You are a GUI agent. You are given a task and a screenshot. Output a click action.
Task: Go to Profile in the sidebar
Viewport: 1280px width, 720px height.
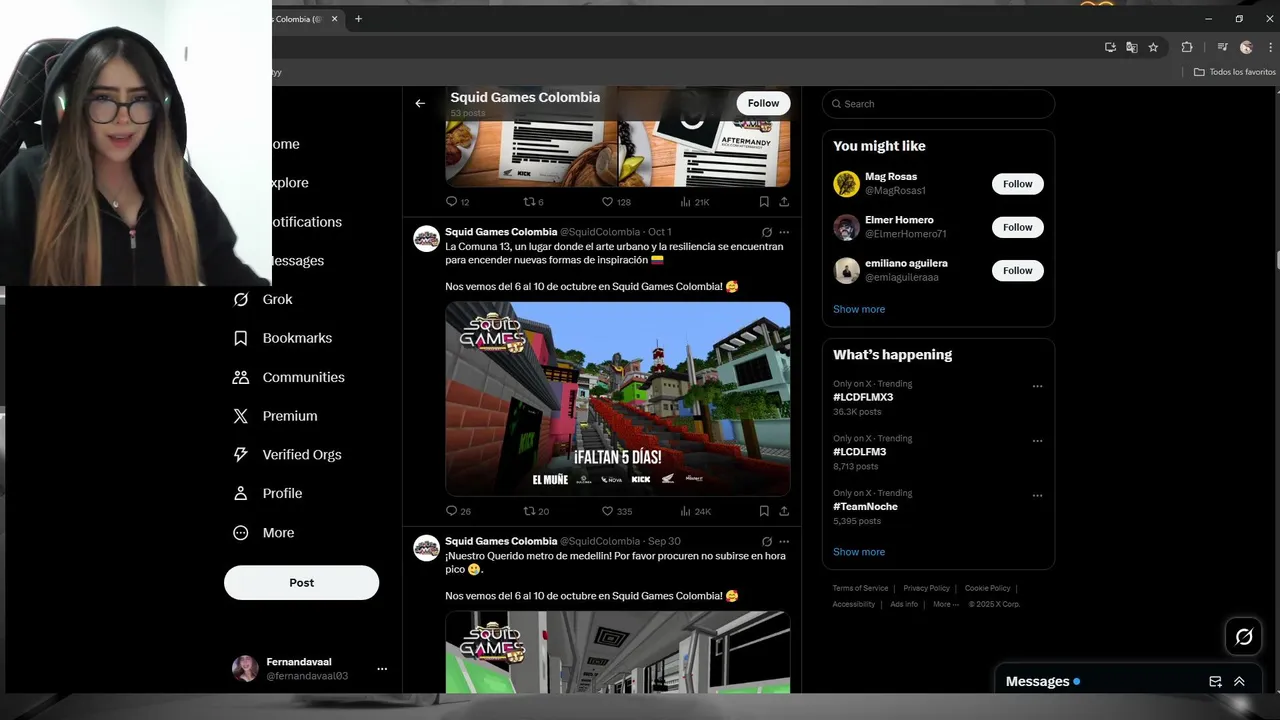point(267,493)
